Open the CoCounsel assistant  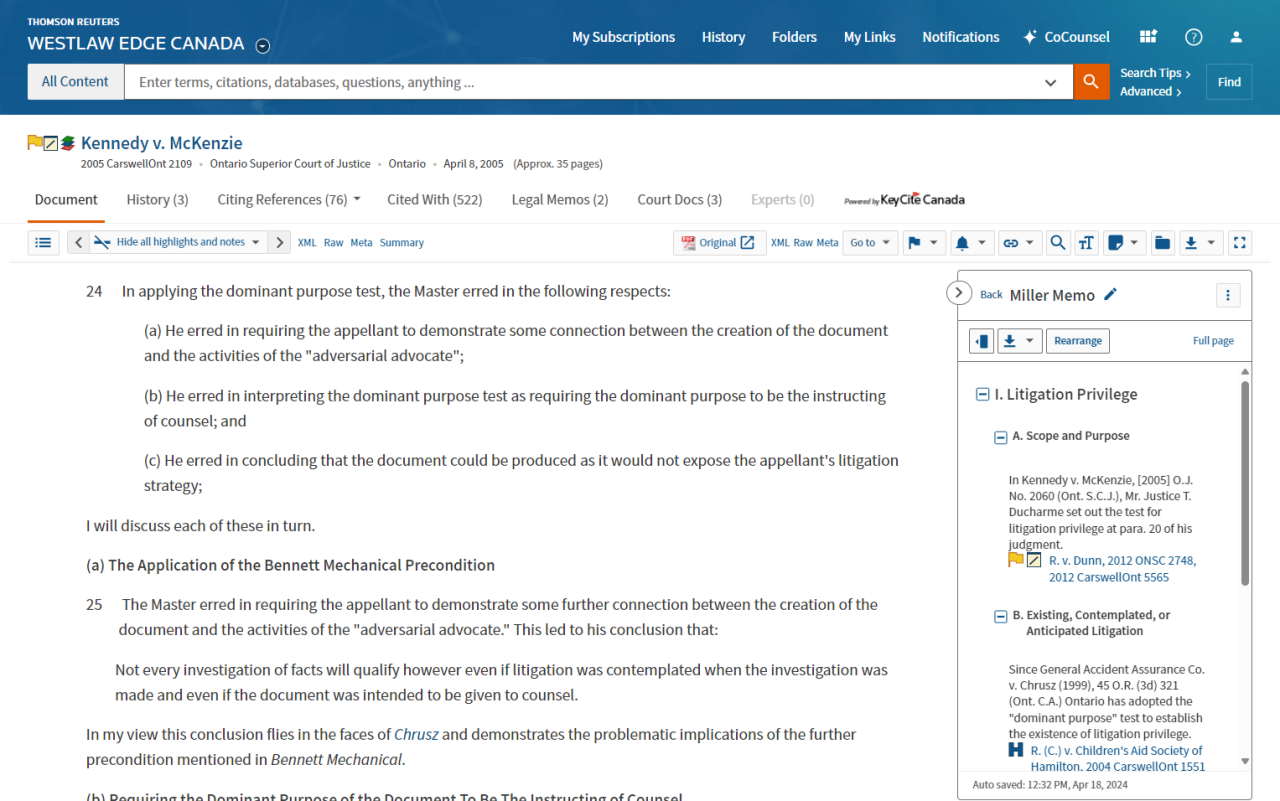pos(1066,37)
